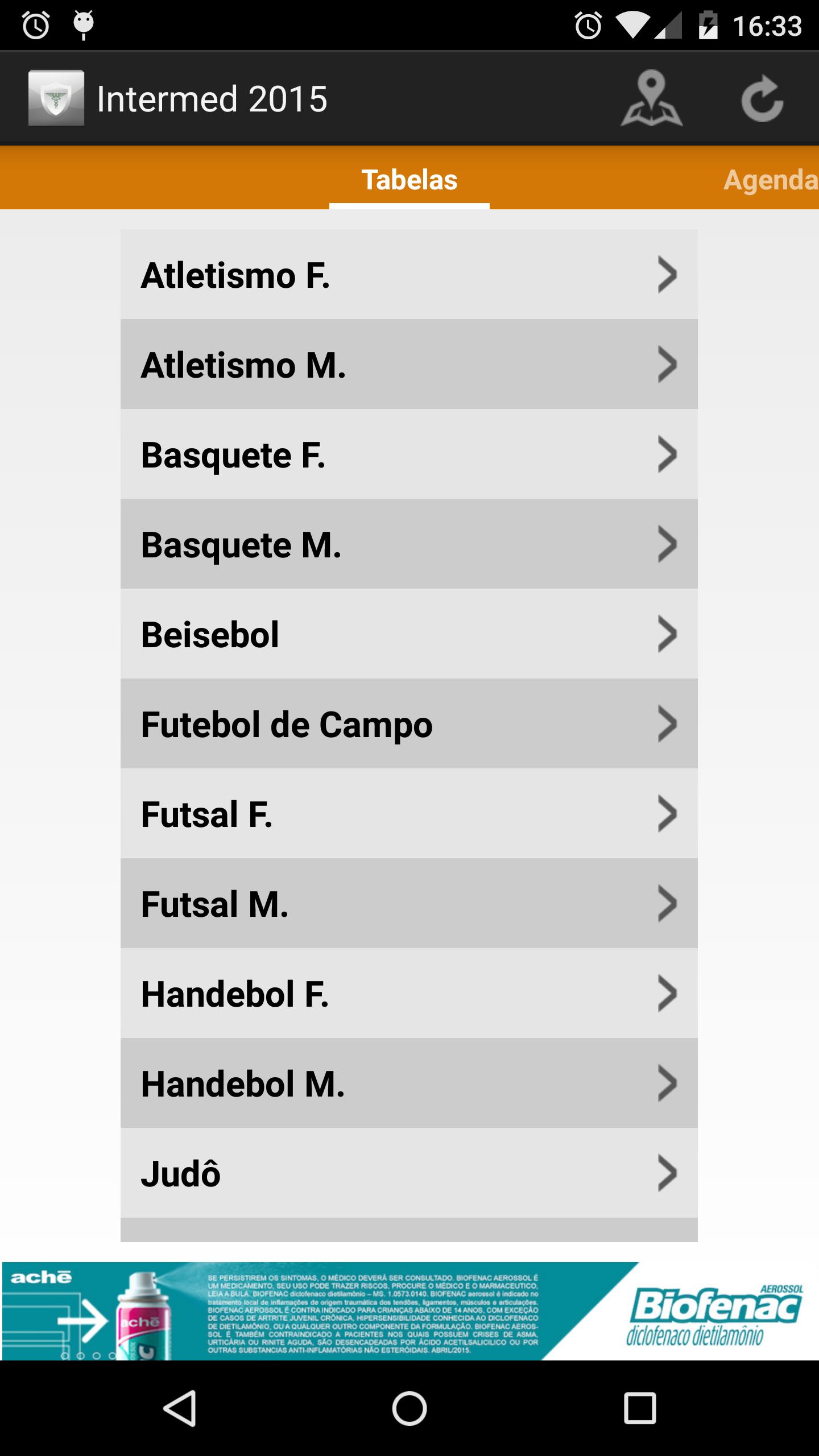819x1456 pixels.
Task: Open the recent apps button
Action: tap(640, 1408)
